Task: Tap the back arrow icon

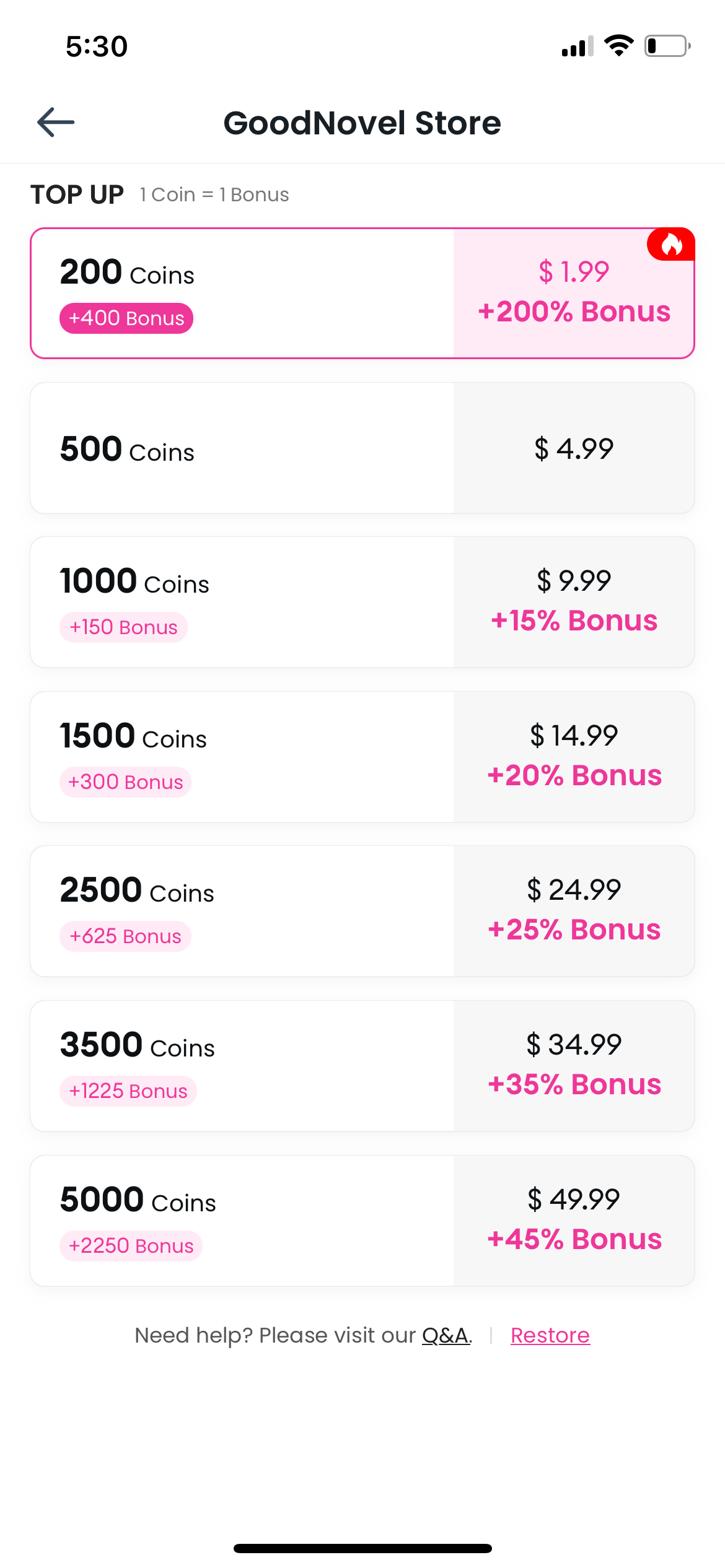Action: point(56,122)
